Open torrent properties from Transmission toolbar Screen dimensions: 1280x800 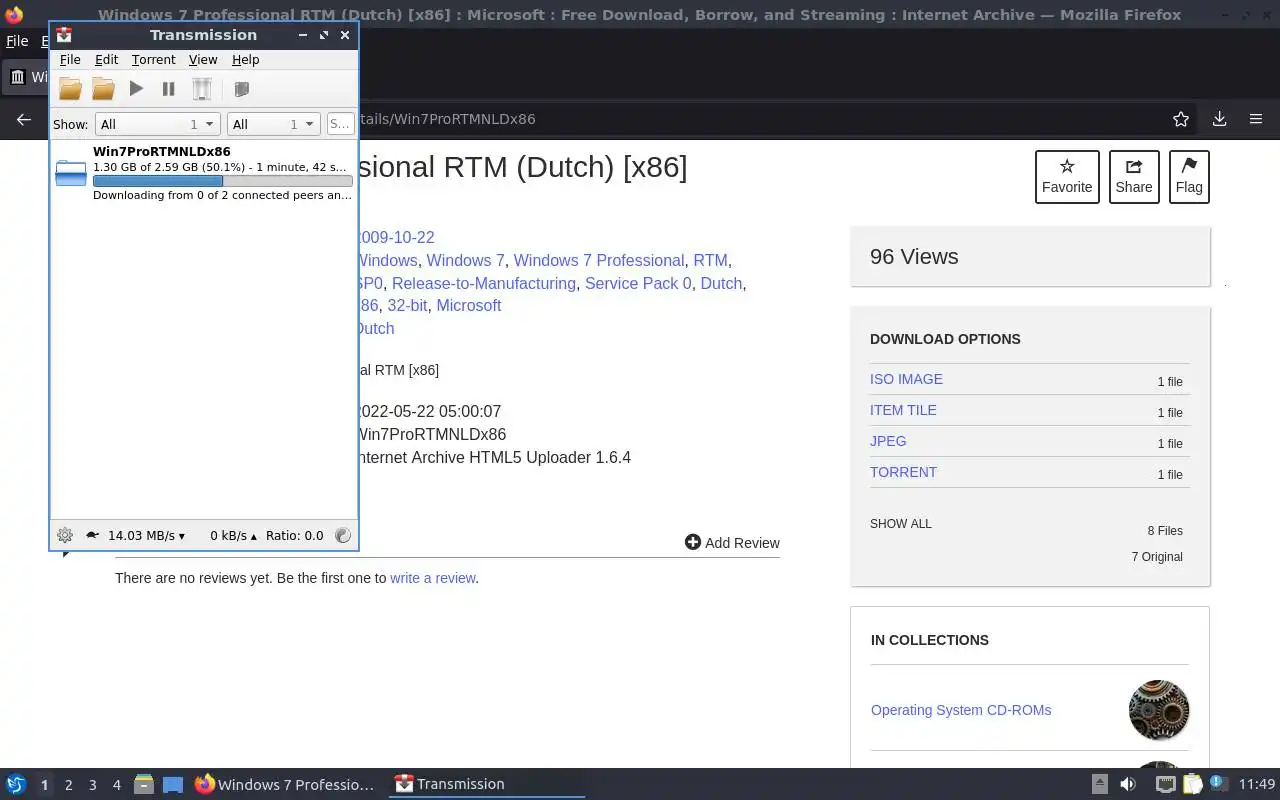[241, 89]
